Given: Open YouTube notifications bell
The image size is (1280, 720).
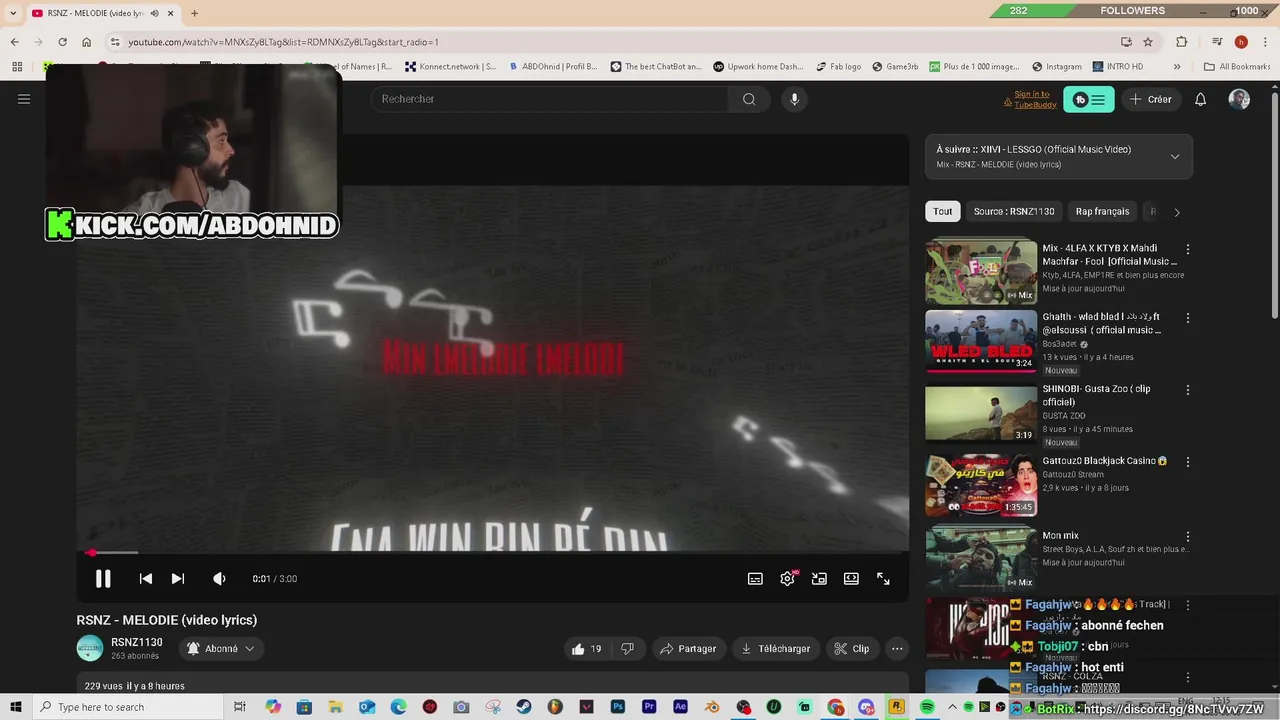Looking at the screenshot, I should pyautogui.click(x=1201, y=99).
